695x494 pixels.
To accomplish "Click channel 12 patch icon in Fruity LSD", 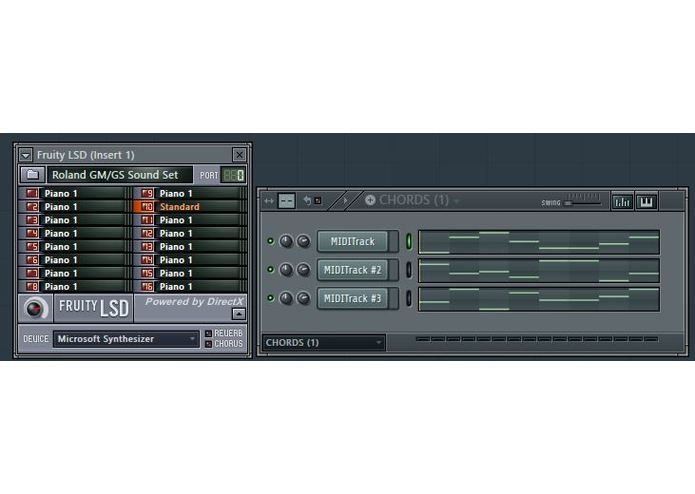I will pos(147,233).
